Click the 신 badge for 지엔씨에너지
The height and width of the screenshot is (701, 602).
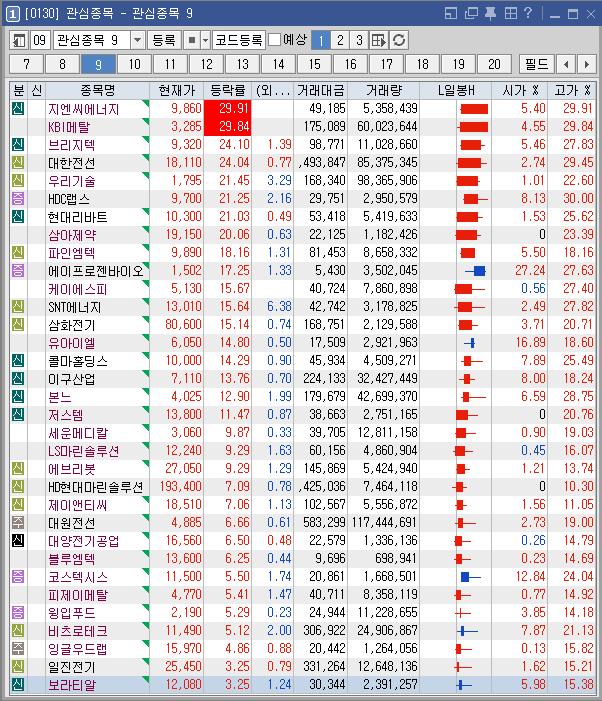(x=18, y=109)
